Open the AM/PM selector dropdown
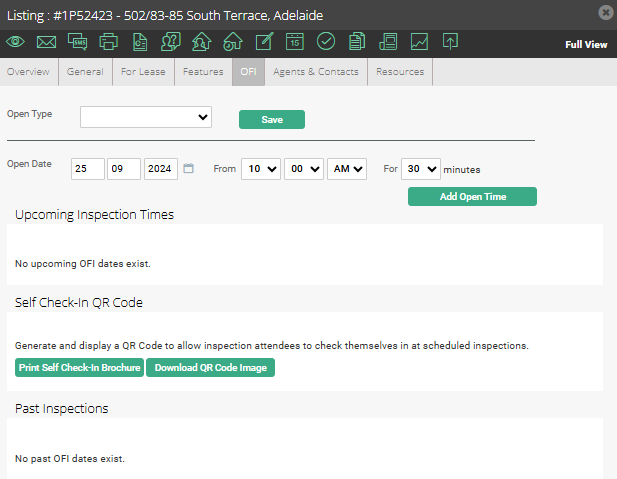The height and width of the screenshot is (479, 617). click(347, 169)
